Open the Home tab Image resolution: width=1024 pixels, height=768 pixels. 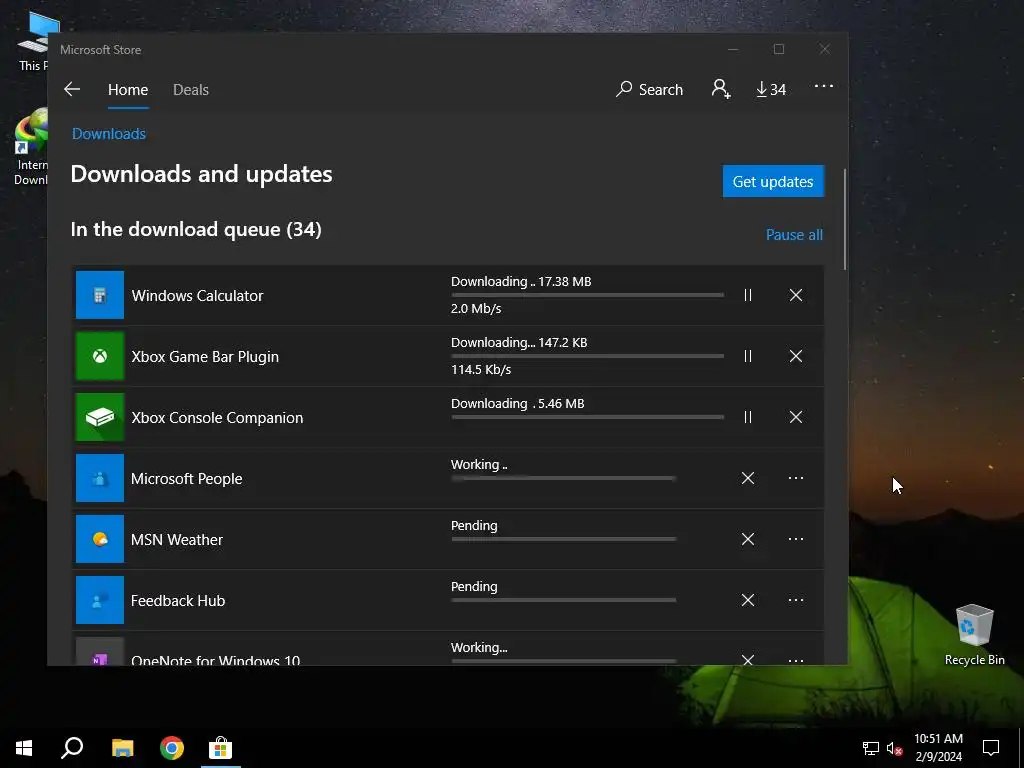(x=128, y=89)
